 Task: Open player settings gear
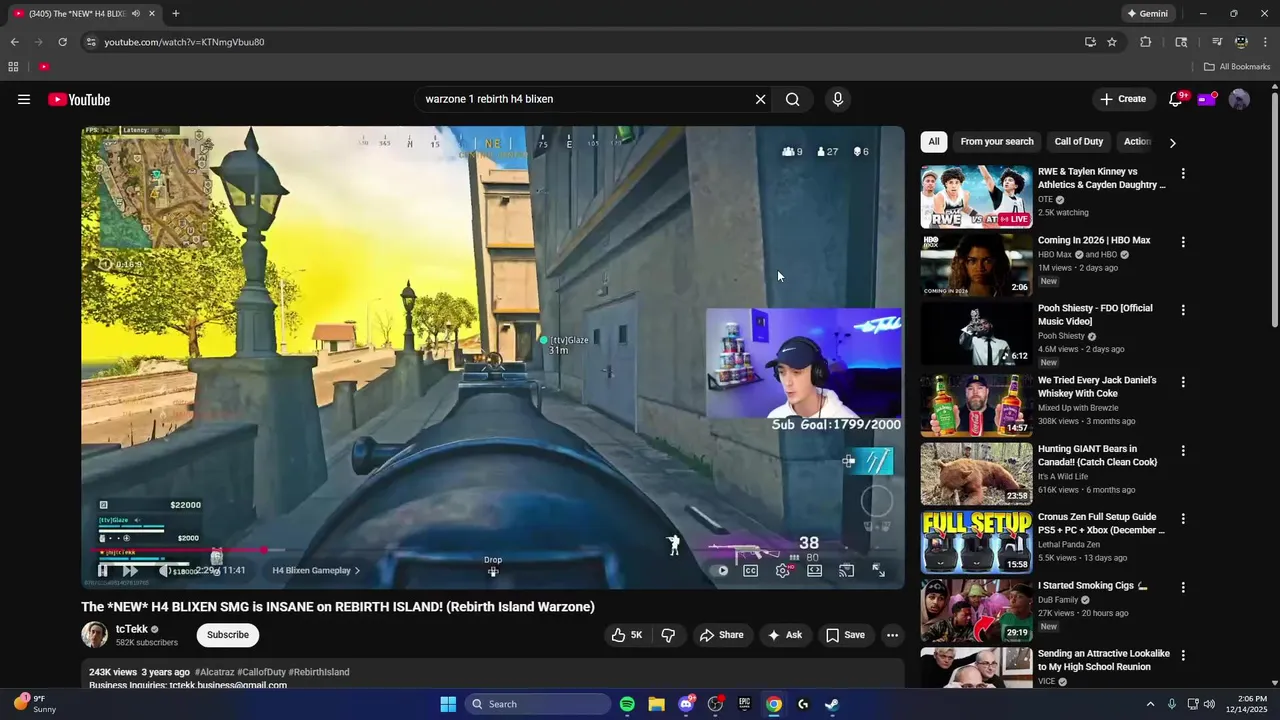click(x=783, y=571)
